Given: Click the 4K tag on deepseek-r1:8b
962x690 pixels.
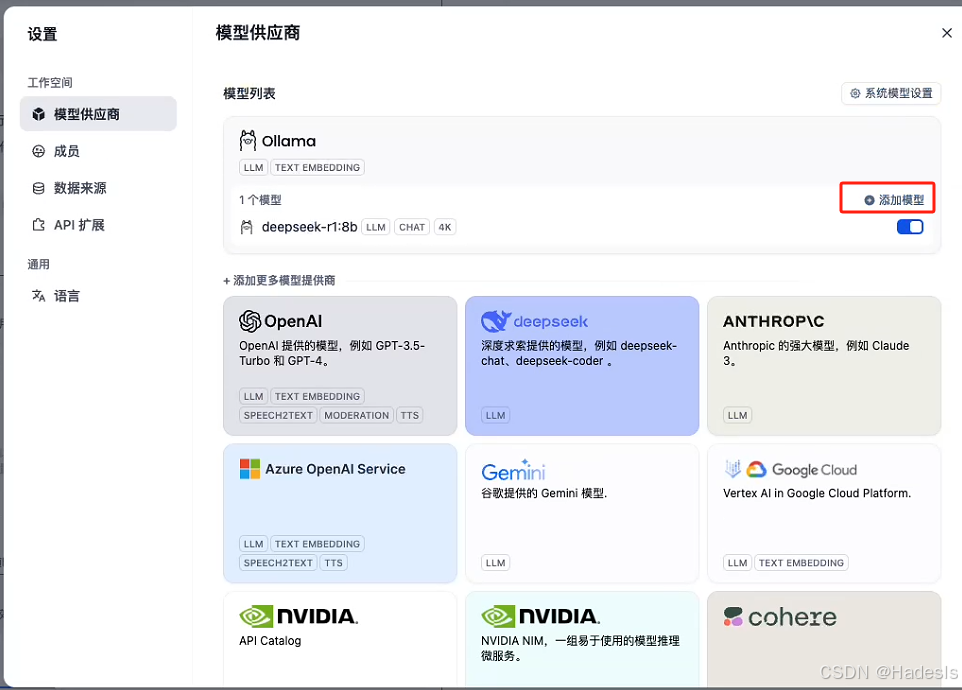Looking at the screenshot, I should 445,227.
